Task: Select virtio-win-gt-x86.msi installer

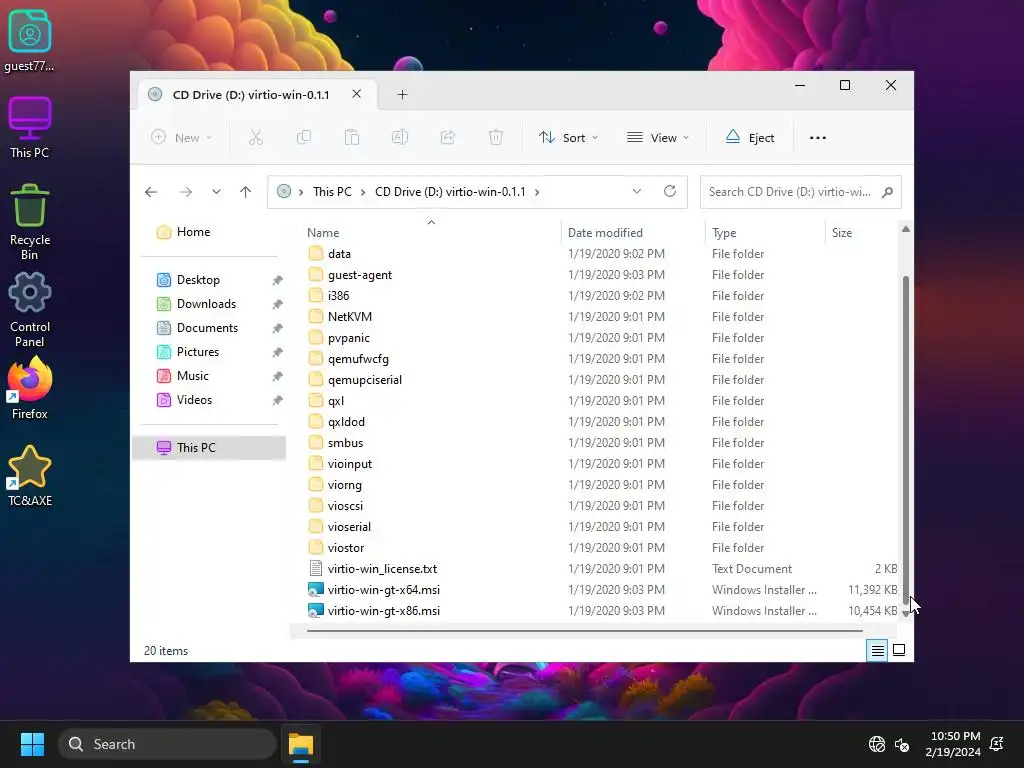Action: pyautogui.click(x=383, y=611)
